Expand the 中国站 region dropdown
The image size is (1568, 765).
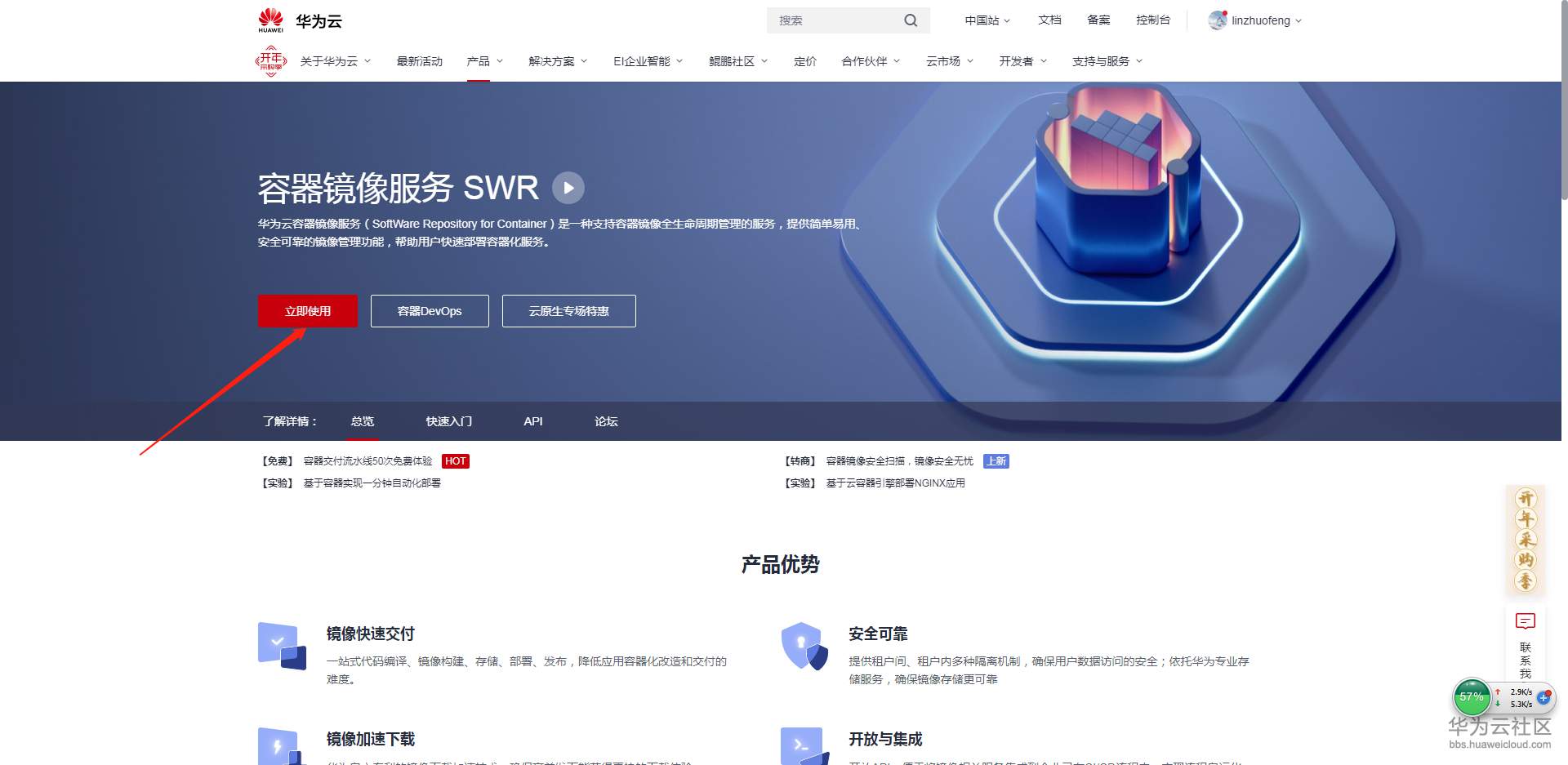point(987,20)
